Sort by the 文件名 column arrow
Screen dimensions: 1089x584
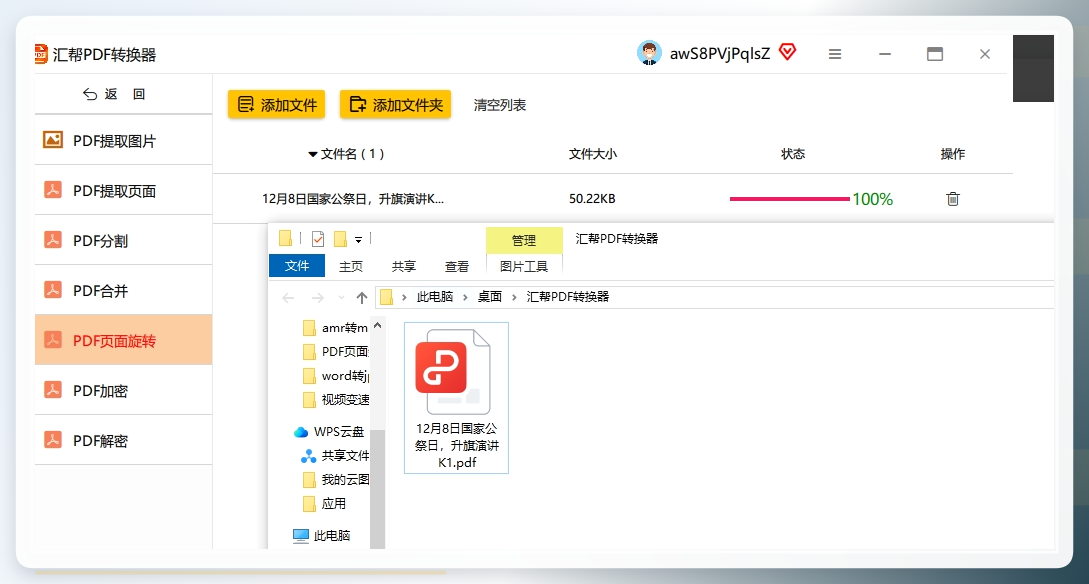pos(313,154)
